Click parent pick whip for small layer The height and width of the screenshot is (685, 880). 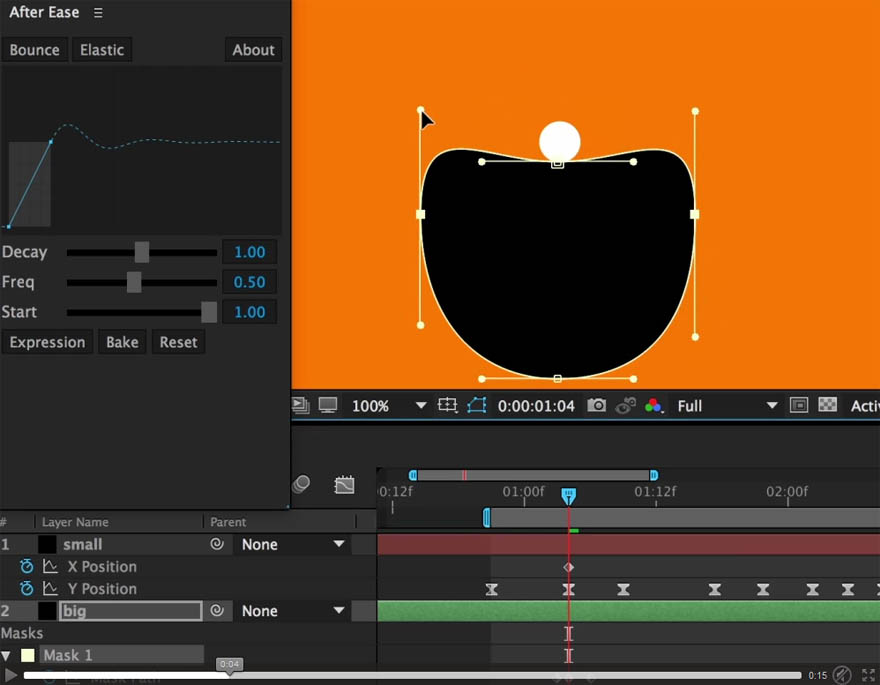point(217,544)
